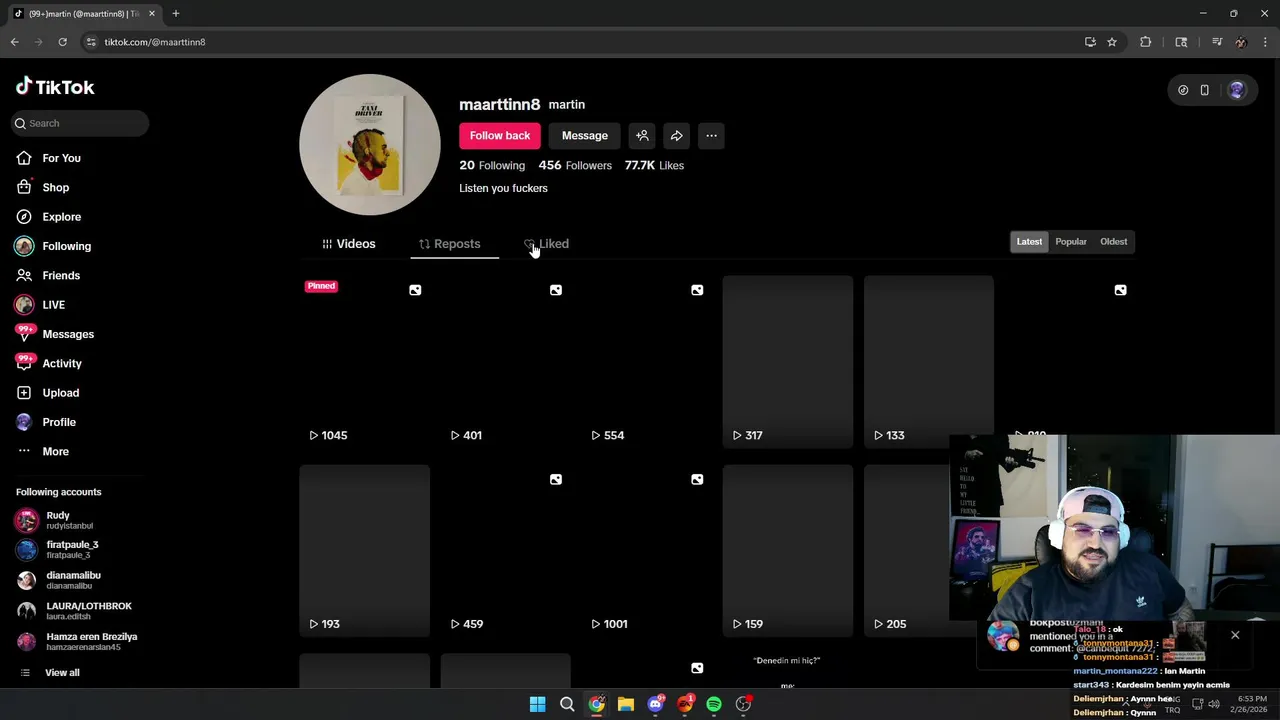
Task: Open the video with 159 views
Action: (788, 551)
